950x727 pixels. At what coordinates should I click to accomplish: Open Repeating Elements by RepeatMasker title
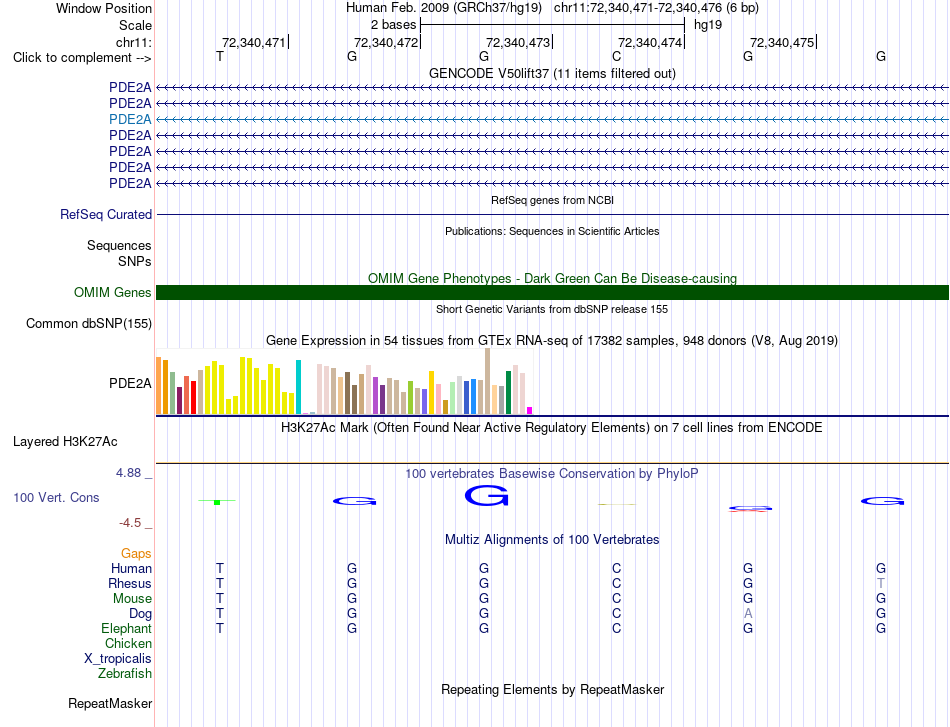coord(552,690)
